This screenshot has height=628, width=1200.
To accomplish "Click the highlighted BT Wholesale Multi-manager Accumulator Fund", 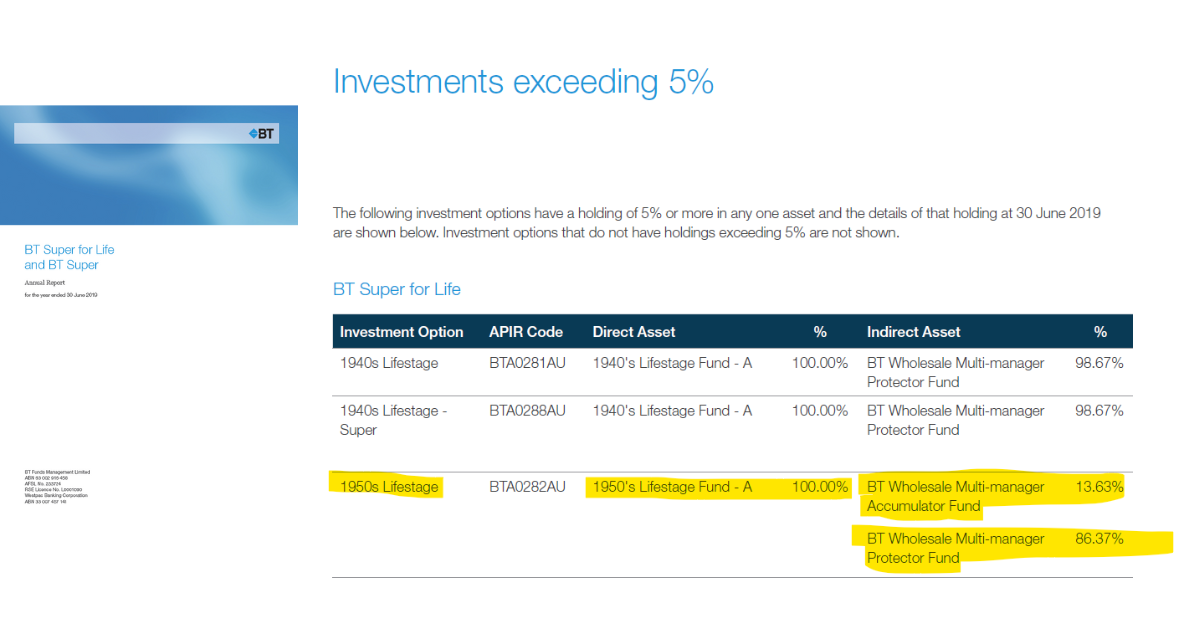I will point(953,496).
